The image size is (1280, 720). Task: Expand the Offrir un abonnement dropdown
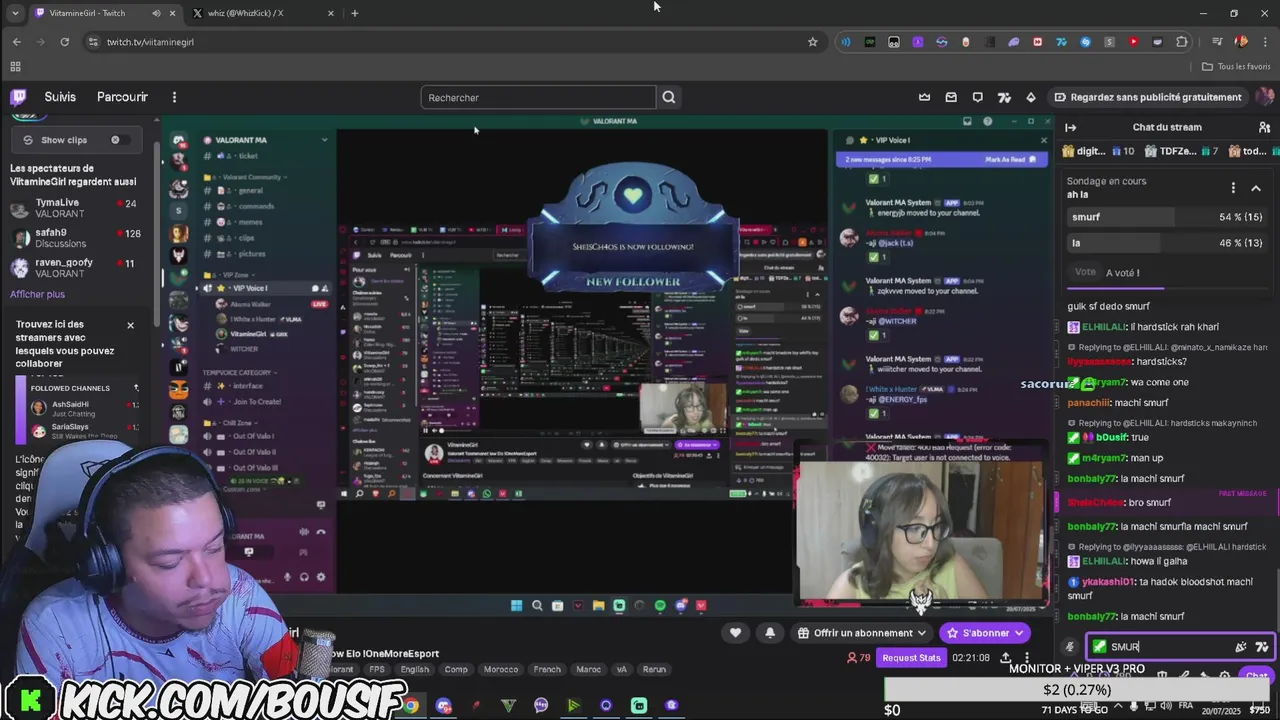point(920,633)
